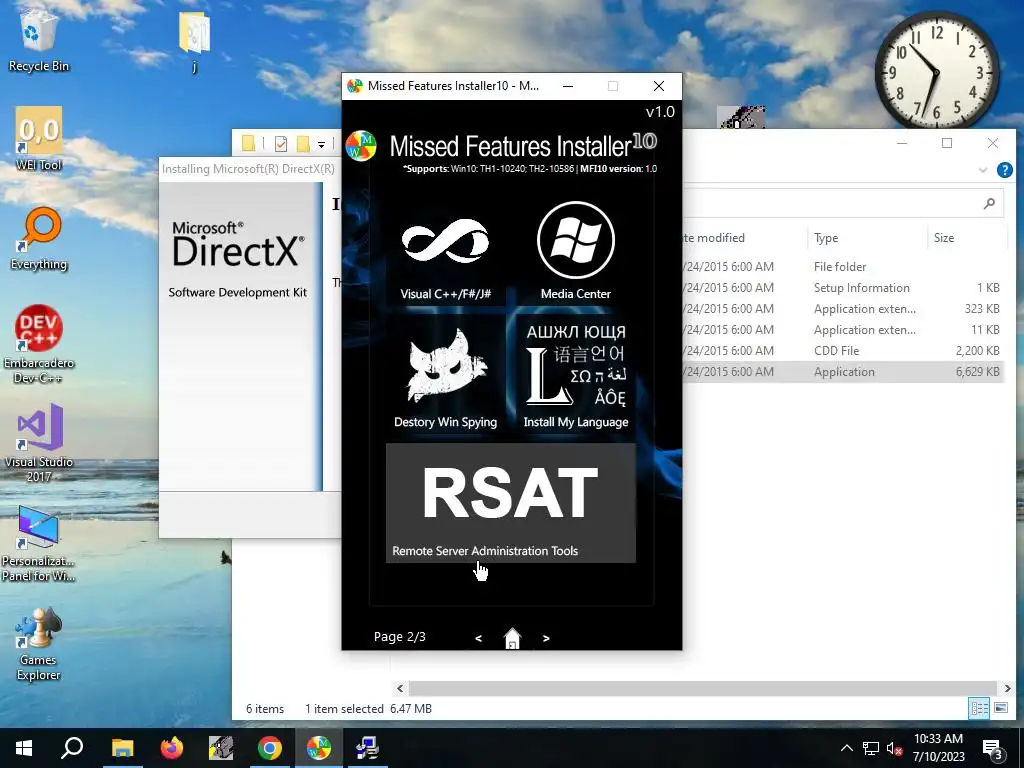Switch to Missed Features Installer taskbar button
The width and height of the screenshot is (1024, 768).
click(318, 748)
